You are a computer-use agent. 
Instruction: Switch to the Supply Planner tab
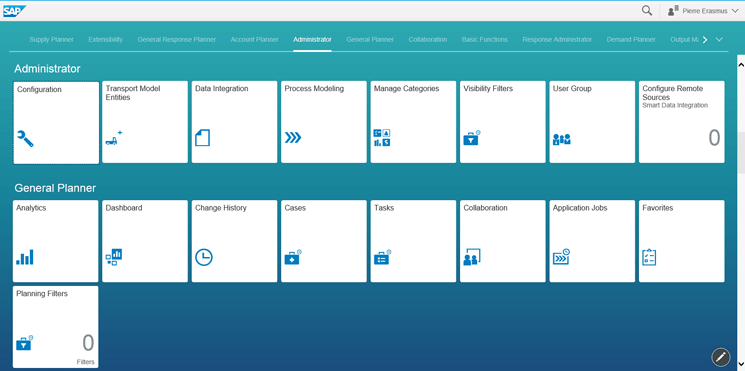coord(51,39)
